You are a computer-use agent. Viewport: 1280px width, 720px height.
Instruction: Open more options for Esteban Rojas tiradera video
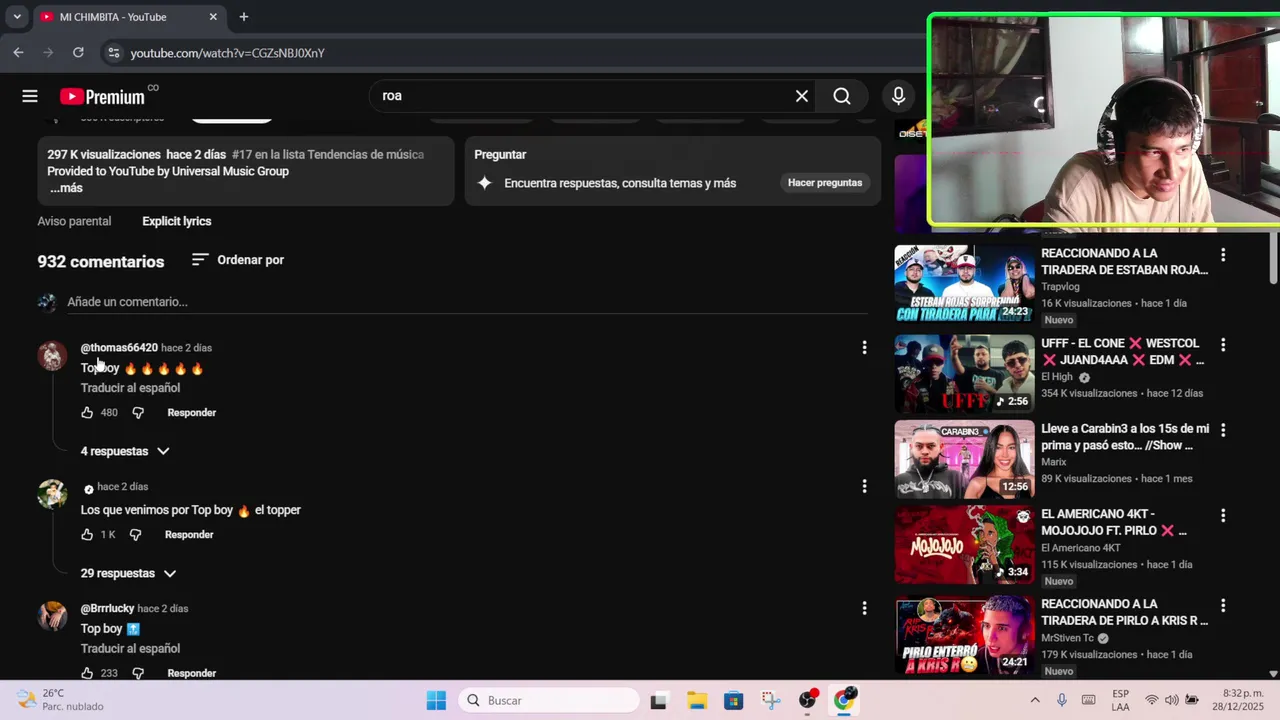(x=1222, y=255)
